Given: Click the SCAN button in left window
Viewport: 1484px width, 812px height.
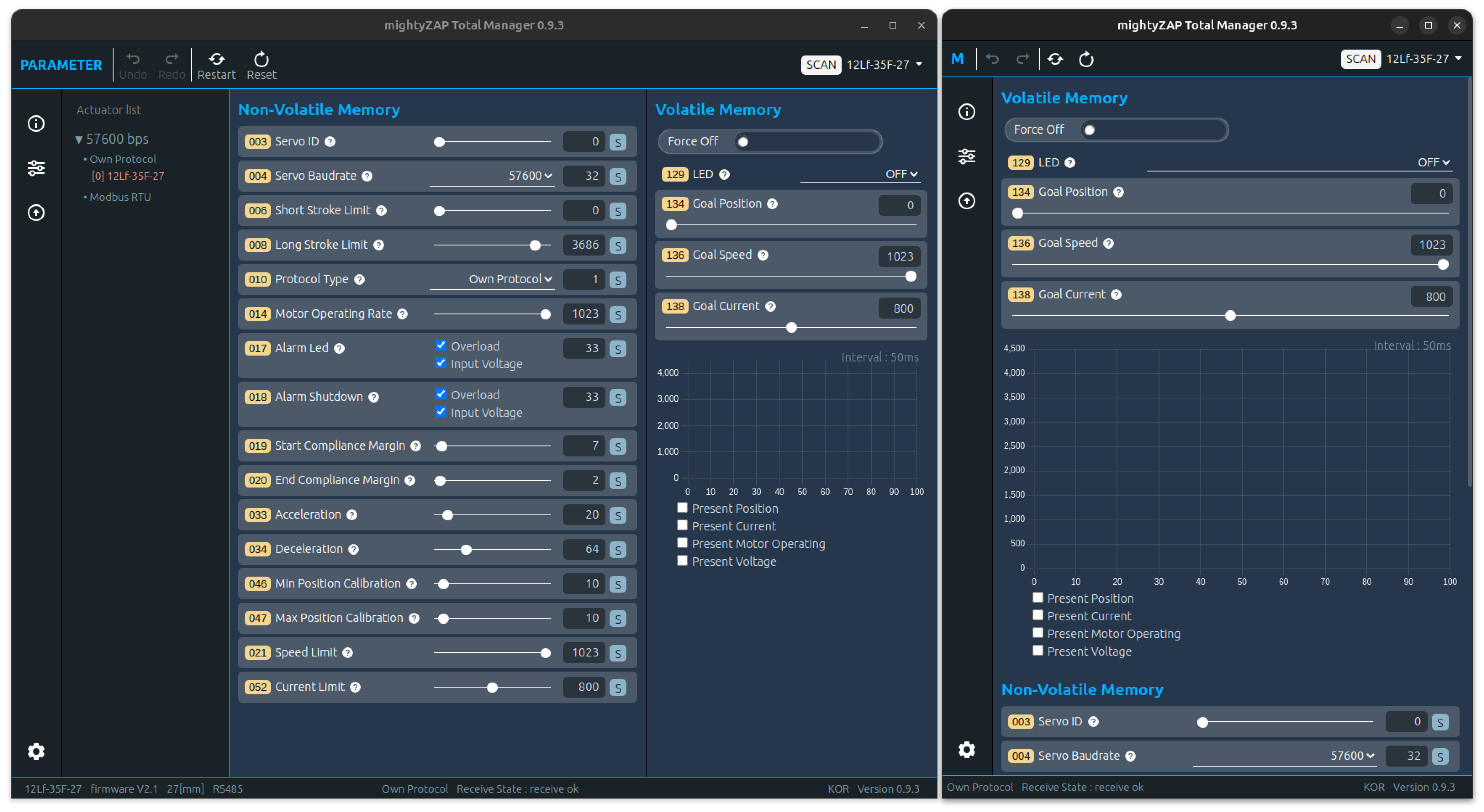Looking at the screenshot, I should (820, 64).
